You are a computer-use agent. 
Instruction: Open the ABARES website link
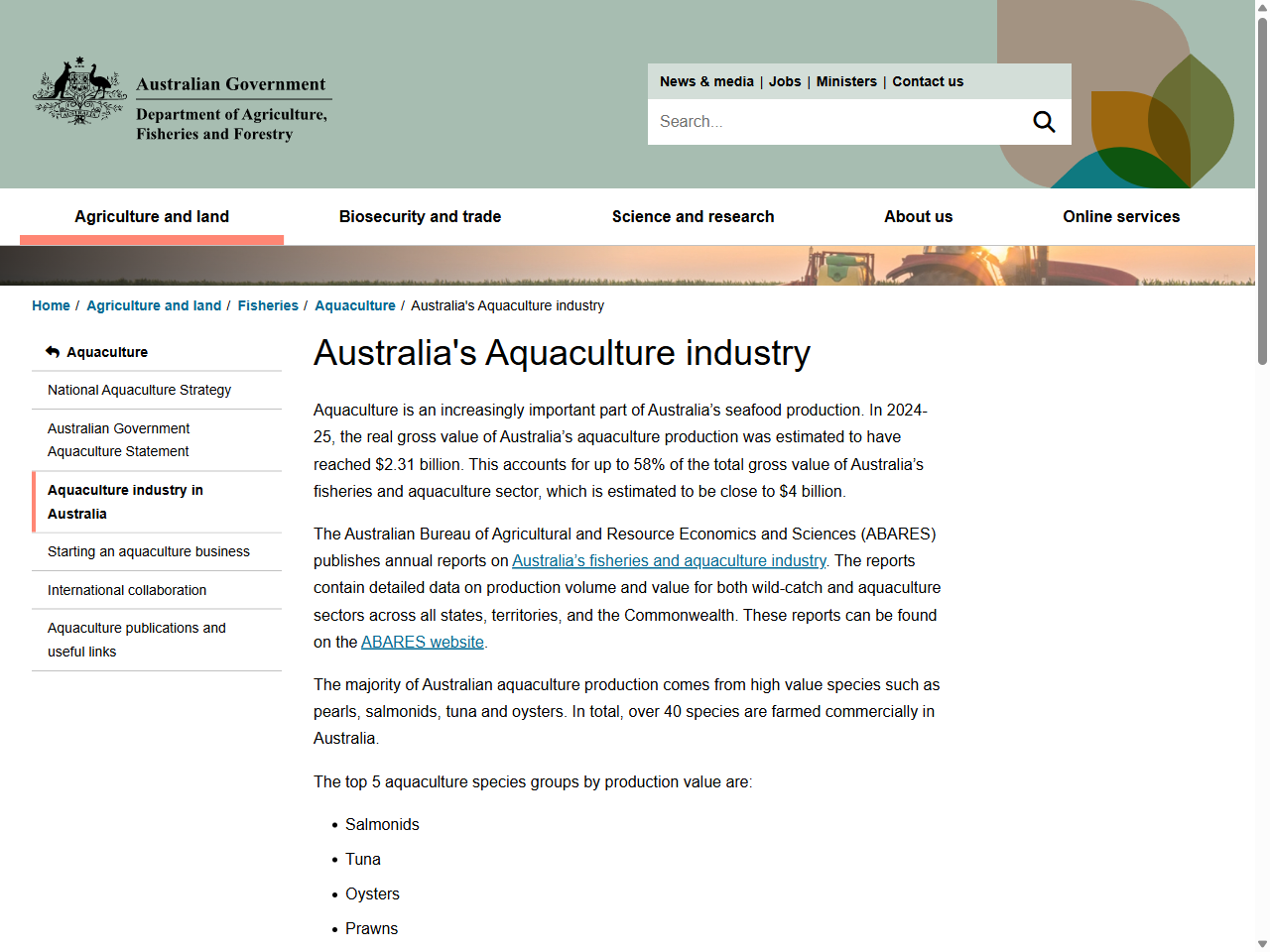pos(422,642)
